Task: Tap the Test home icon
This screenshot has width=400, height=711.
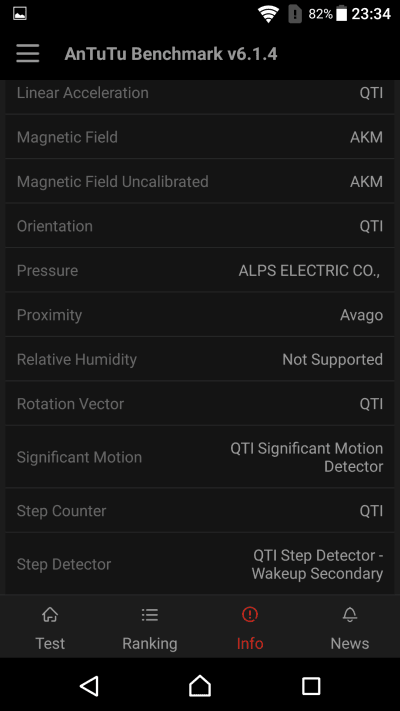Action: [x=50, y=615]
